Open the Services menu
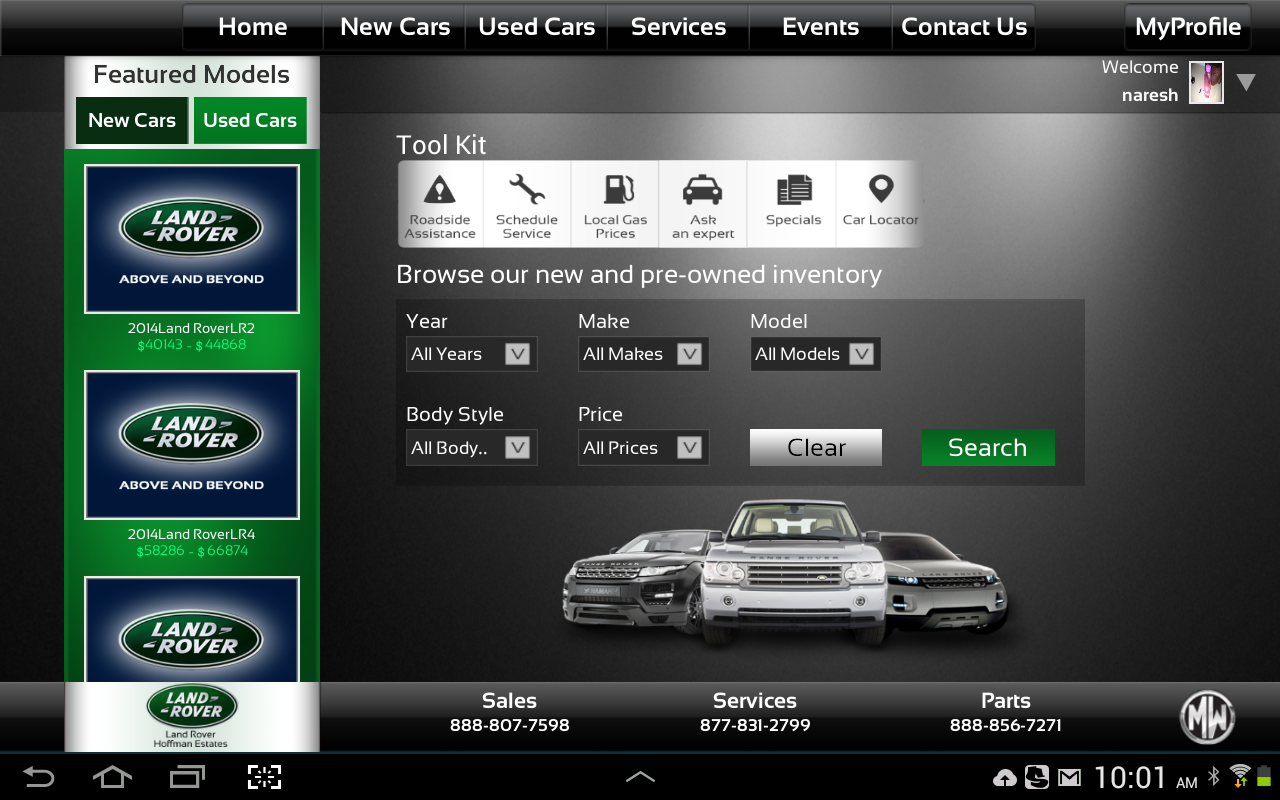 pyautogui.click(x=678, y=27)
